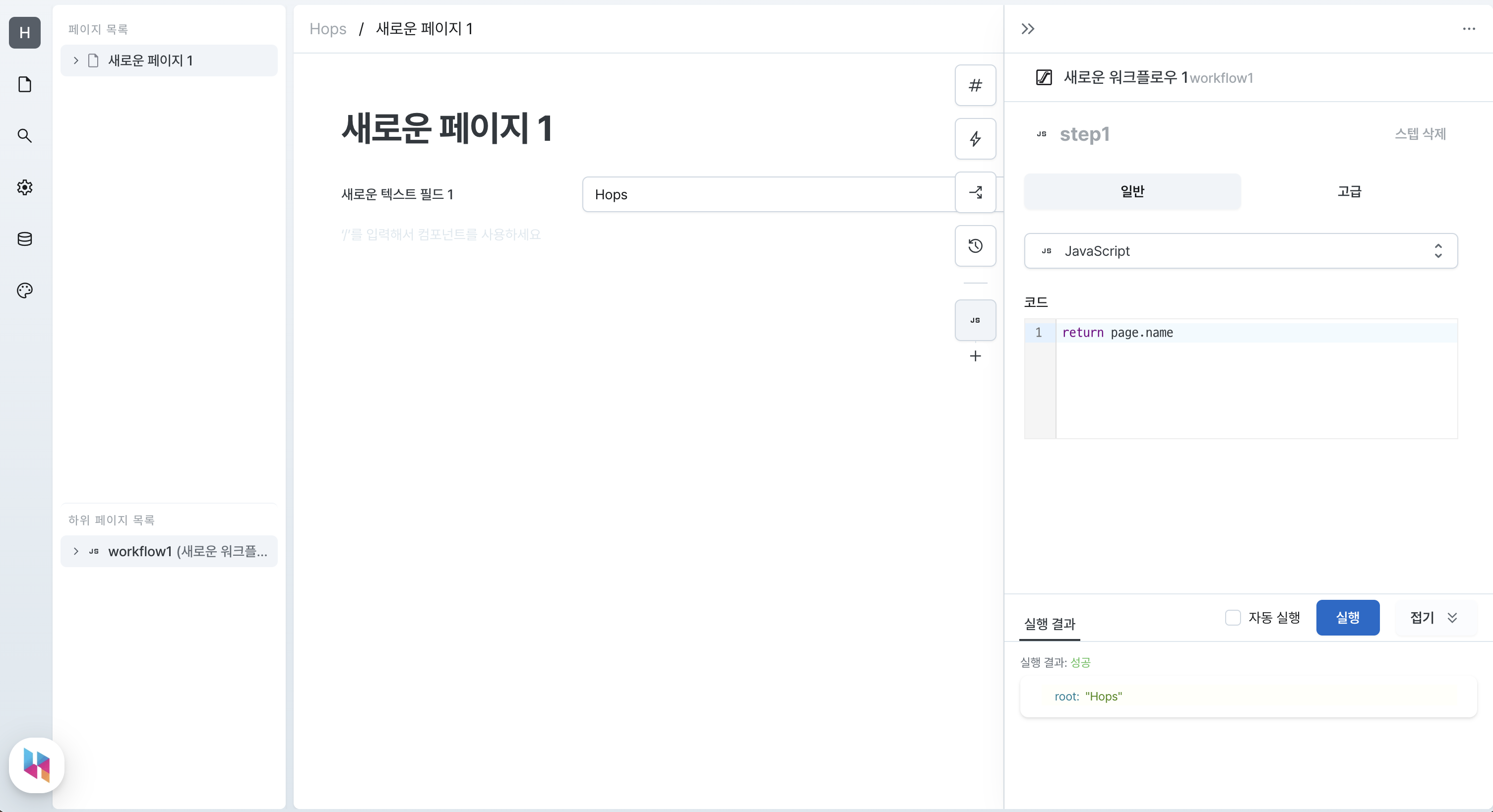Collapse results with 접기 button

click(1435, 617)
